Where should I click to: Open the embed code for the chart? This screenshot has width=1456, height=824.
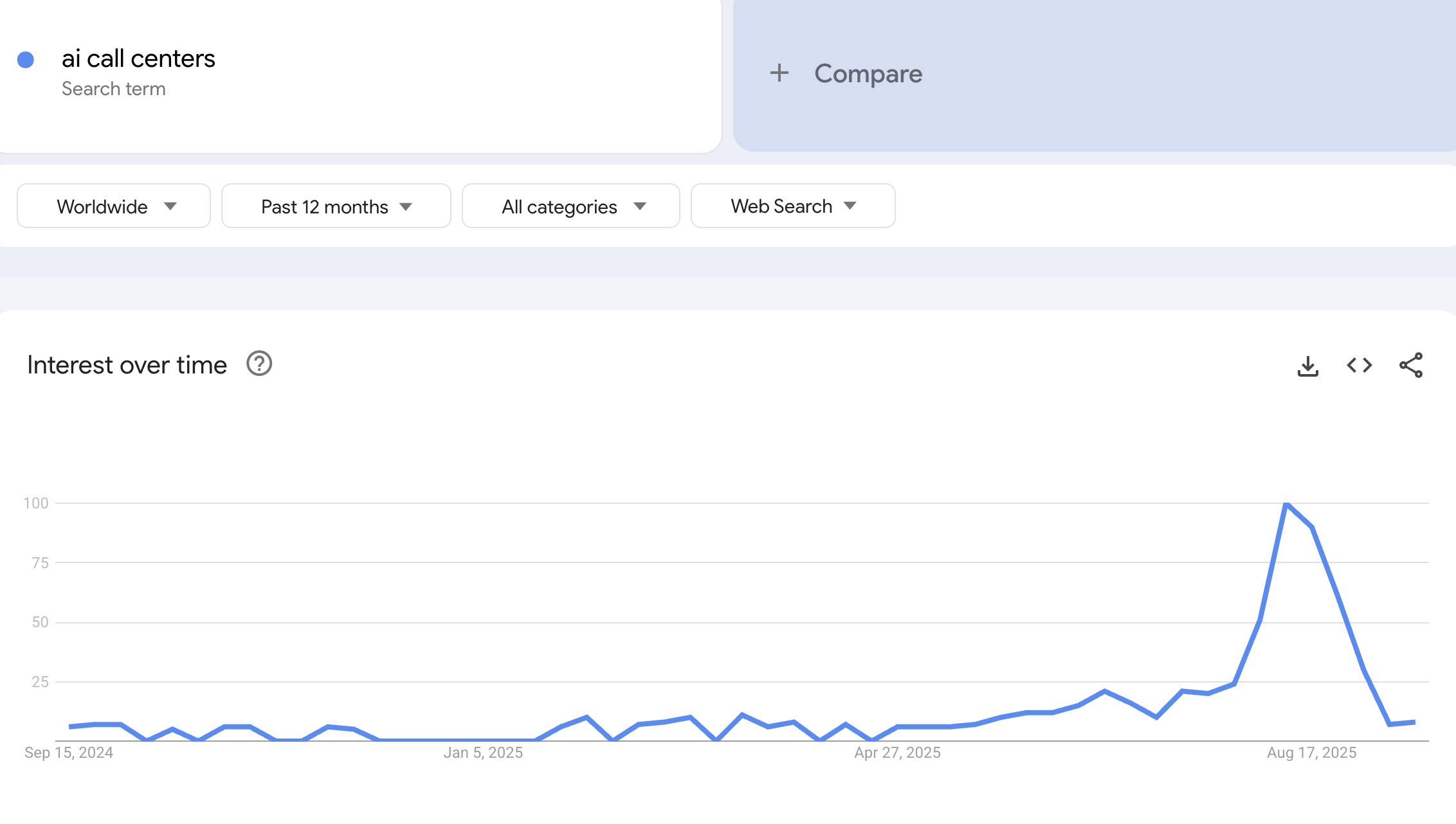click(x=1358, y=365)
